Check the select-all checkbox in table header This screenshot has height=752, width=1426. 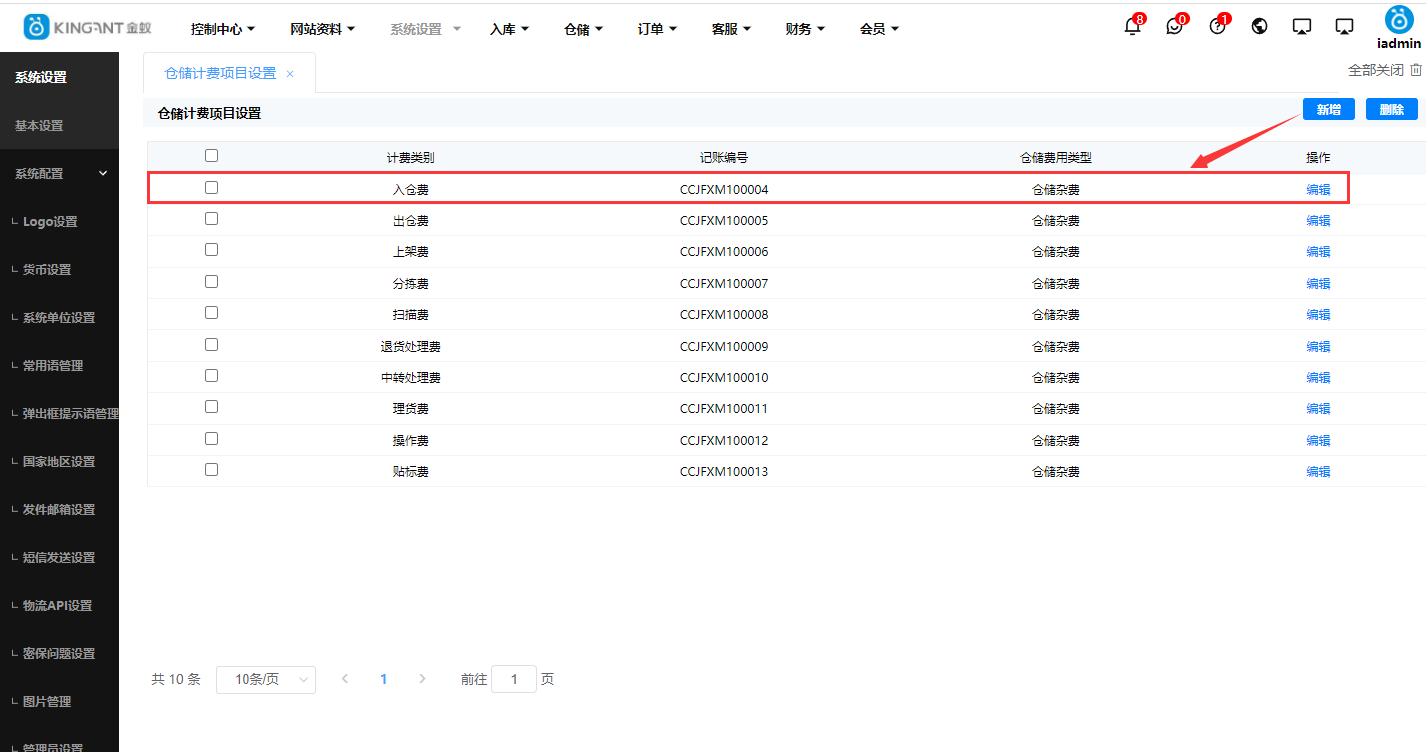click(x=211, y=155)
